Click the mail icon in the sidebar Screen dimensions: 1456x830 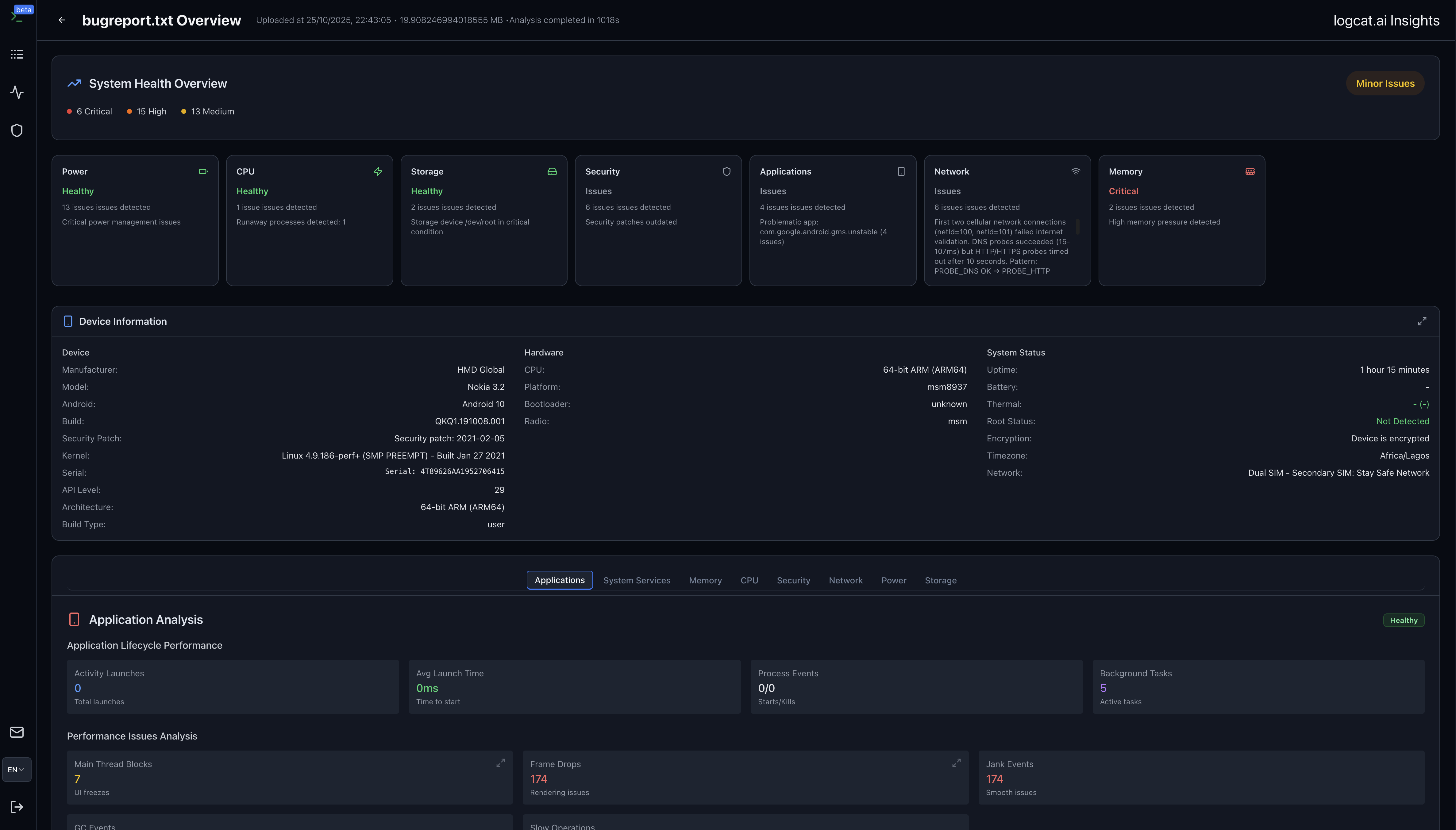[x=17, y=732]
